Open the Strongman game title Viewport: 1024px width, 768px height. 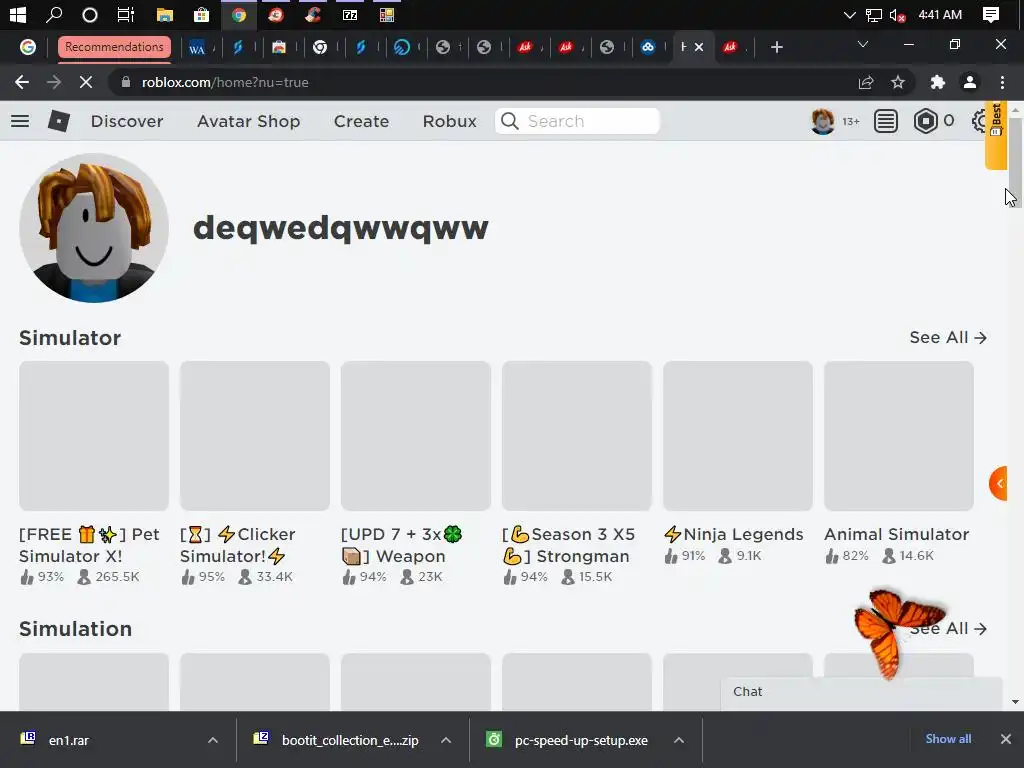pos(568,545)
